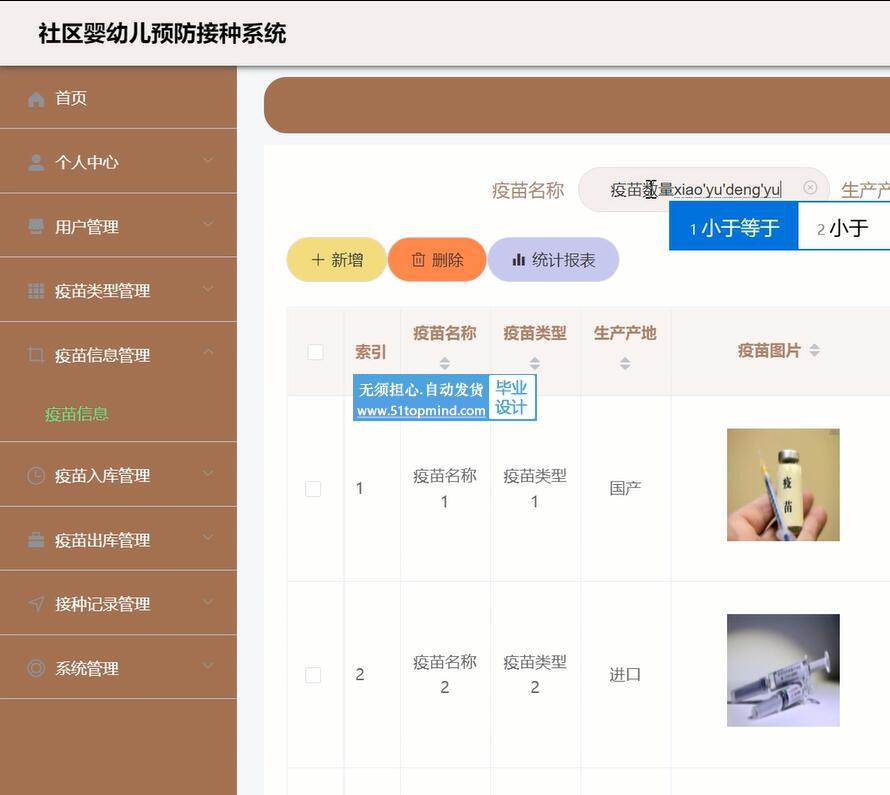Open the 统计报表 chart view
Viewport: 890px width, 795px height.
553,260
